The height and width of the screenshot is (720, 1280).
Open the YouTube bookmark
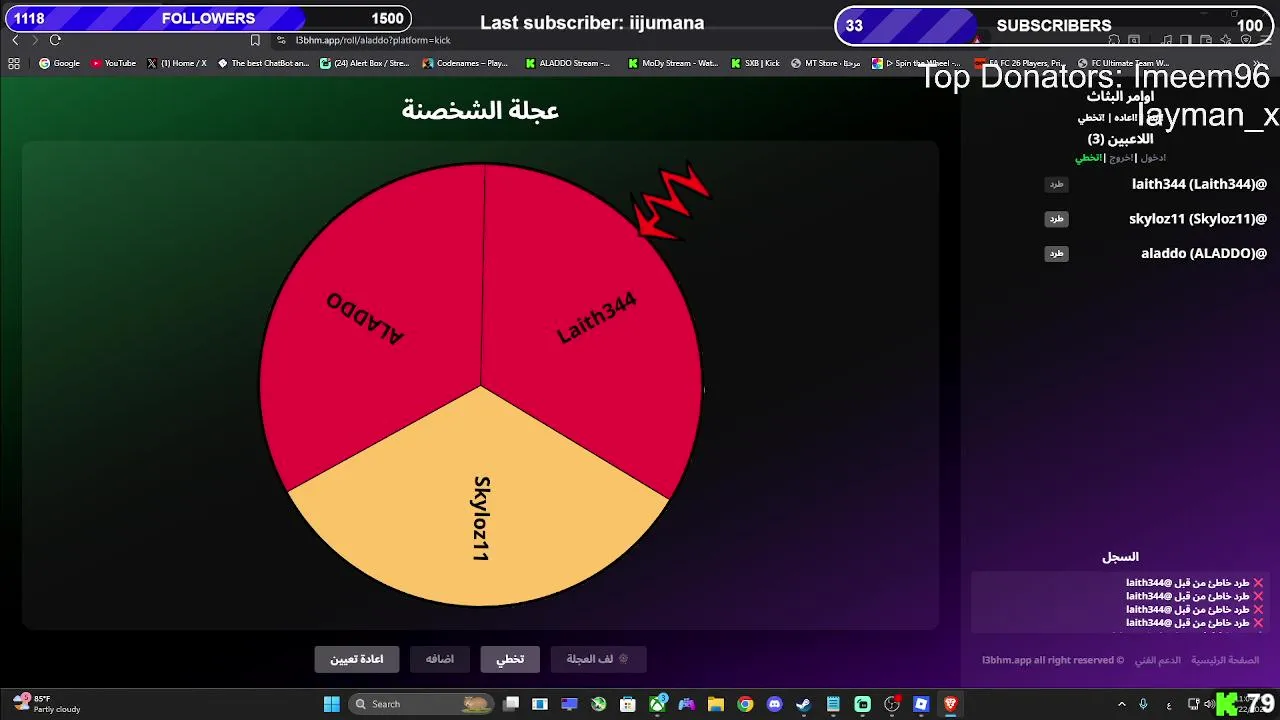(x=113, y=63)
